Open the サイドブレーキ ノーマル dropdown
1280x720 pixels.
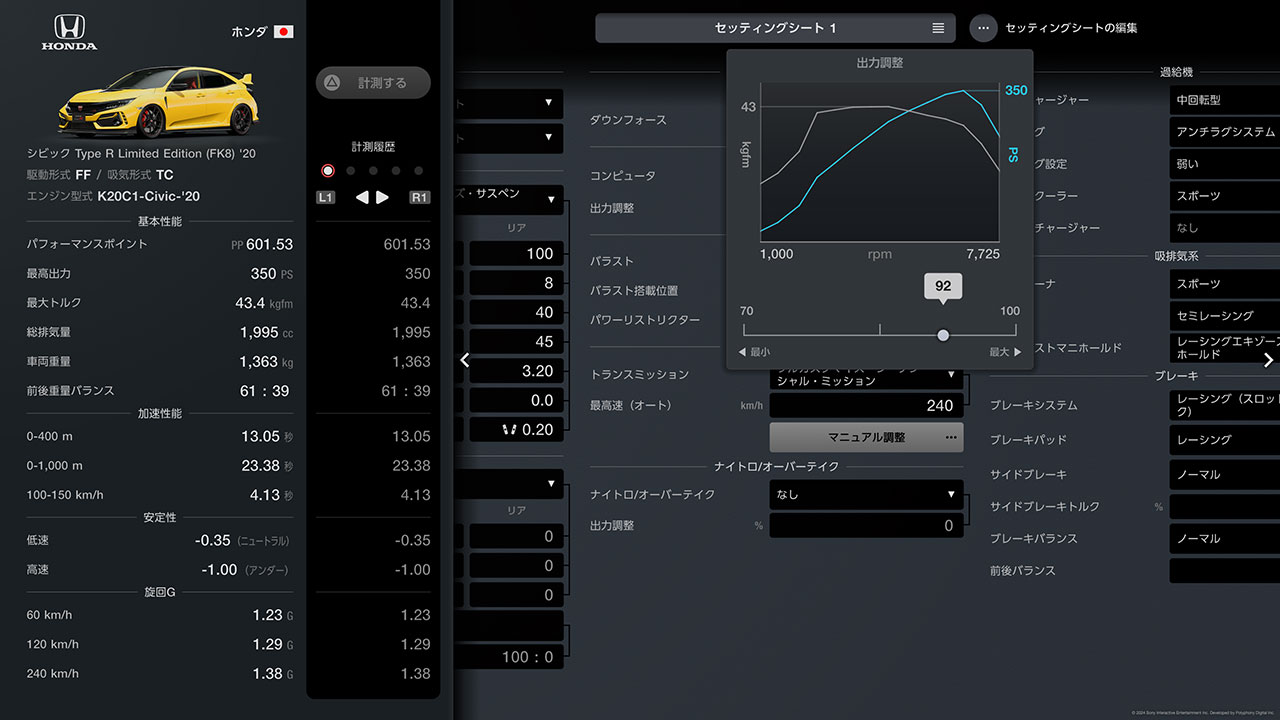tap(1224, 474)
